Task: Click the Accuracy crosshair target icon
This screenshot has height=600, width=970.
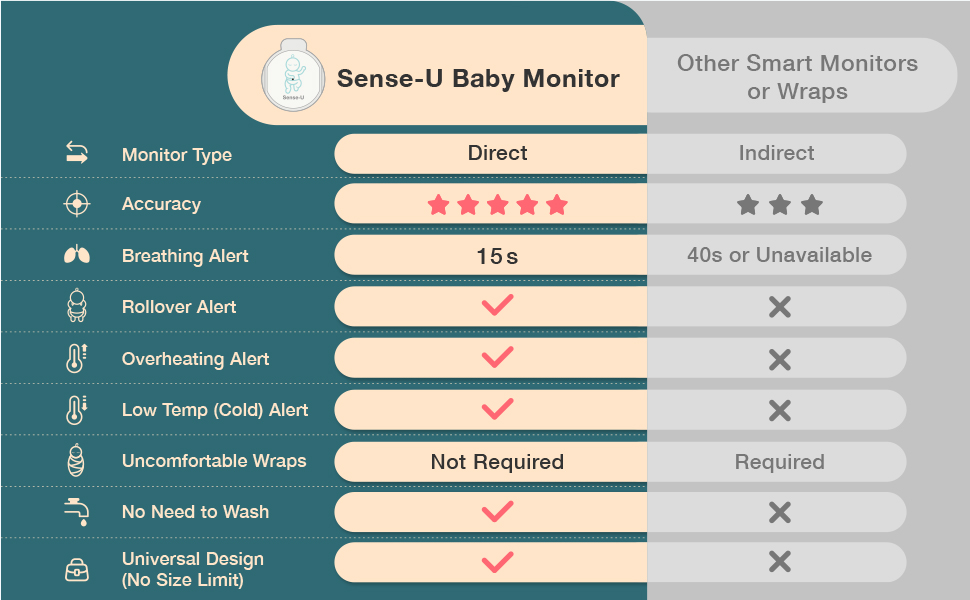Action: point(77,204)
